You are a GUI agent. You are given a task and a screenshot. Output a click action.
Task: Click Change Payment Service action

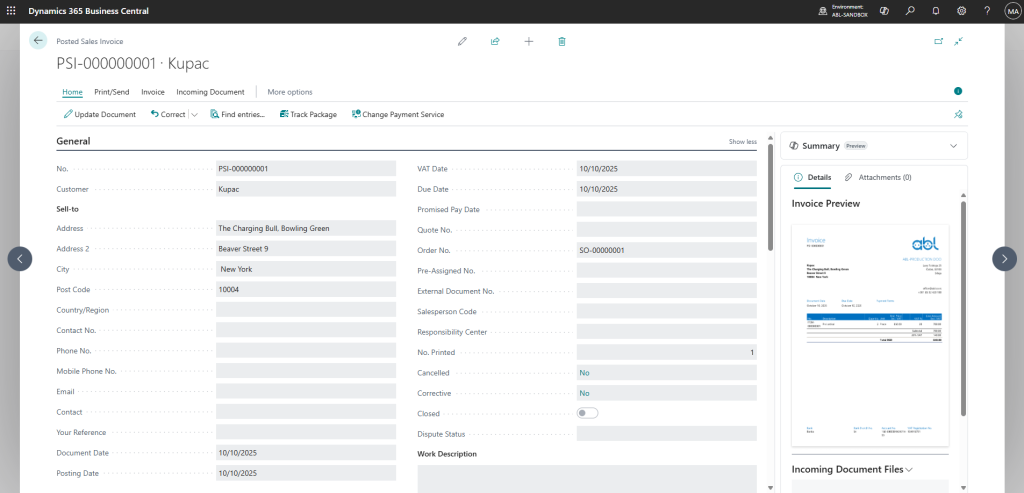coord(398,114)
